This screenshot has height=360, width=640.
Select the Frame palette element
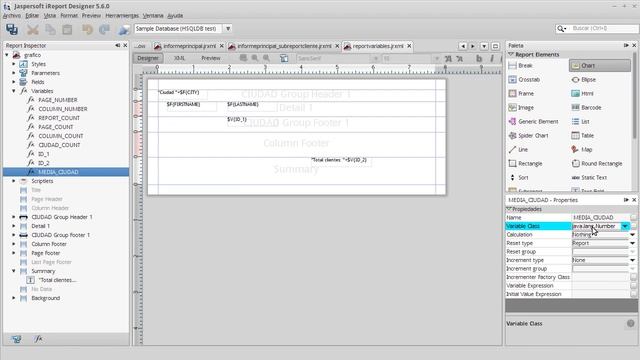pos(521,93)
